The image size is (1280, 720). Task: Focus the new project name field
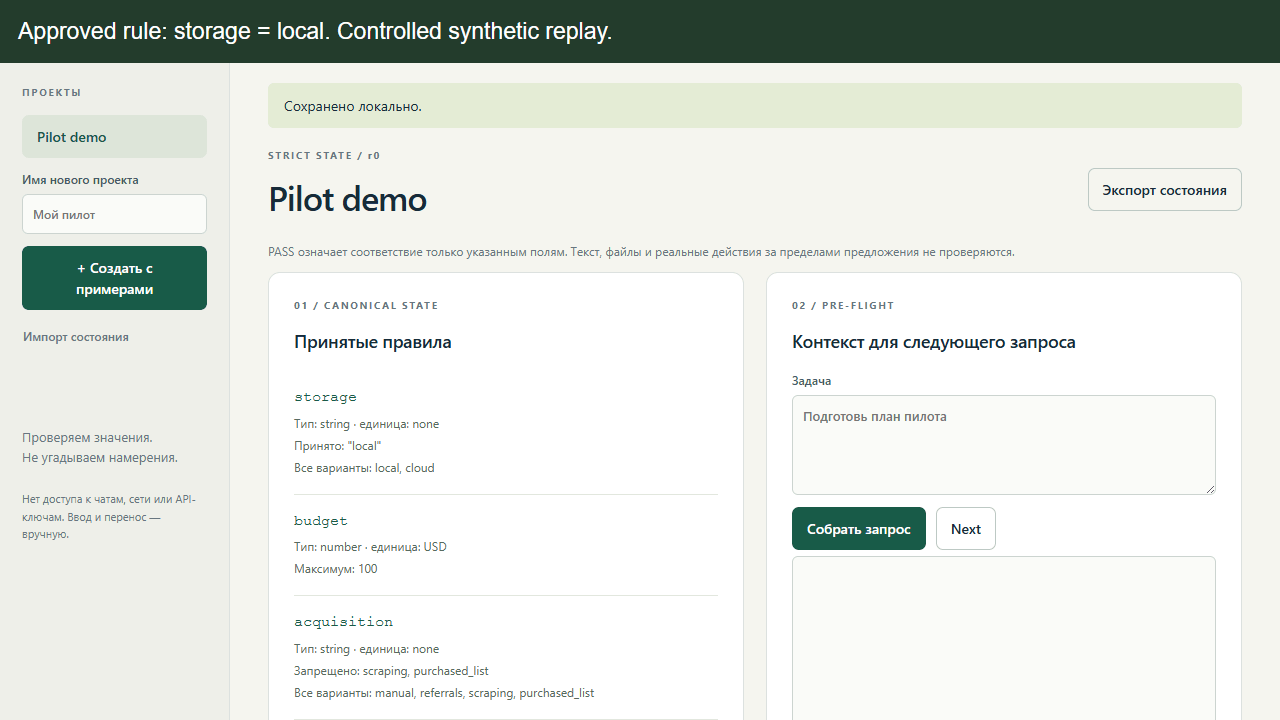point(114,214)
